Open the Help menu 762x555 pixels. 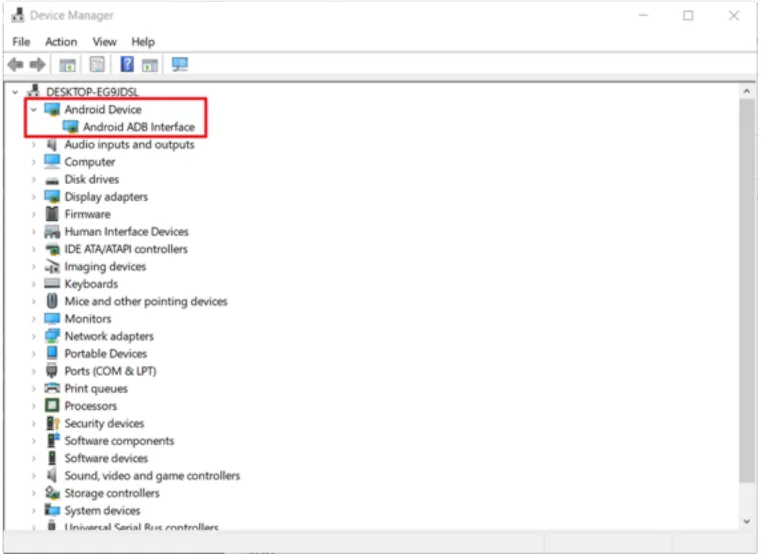143,42
